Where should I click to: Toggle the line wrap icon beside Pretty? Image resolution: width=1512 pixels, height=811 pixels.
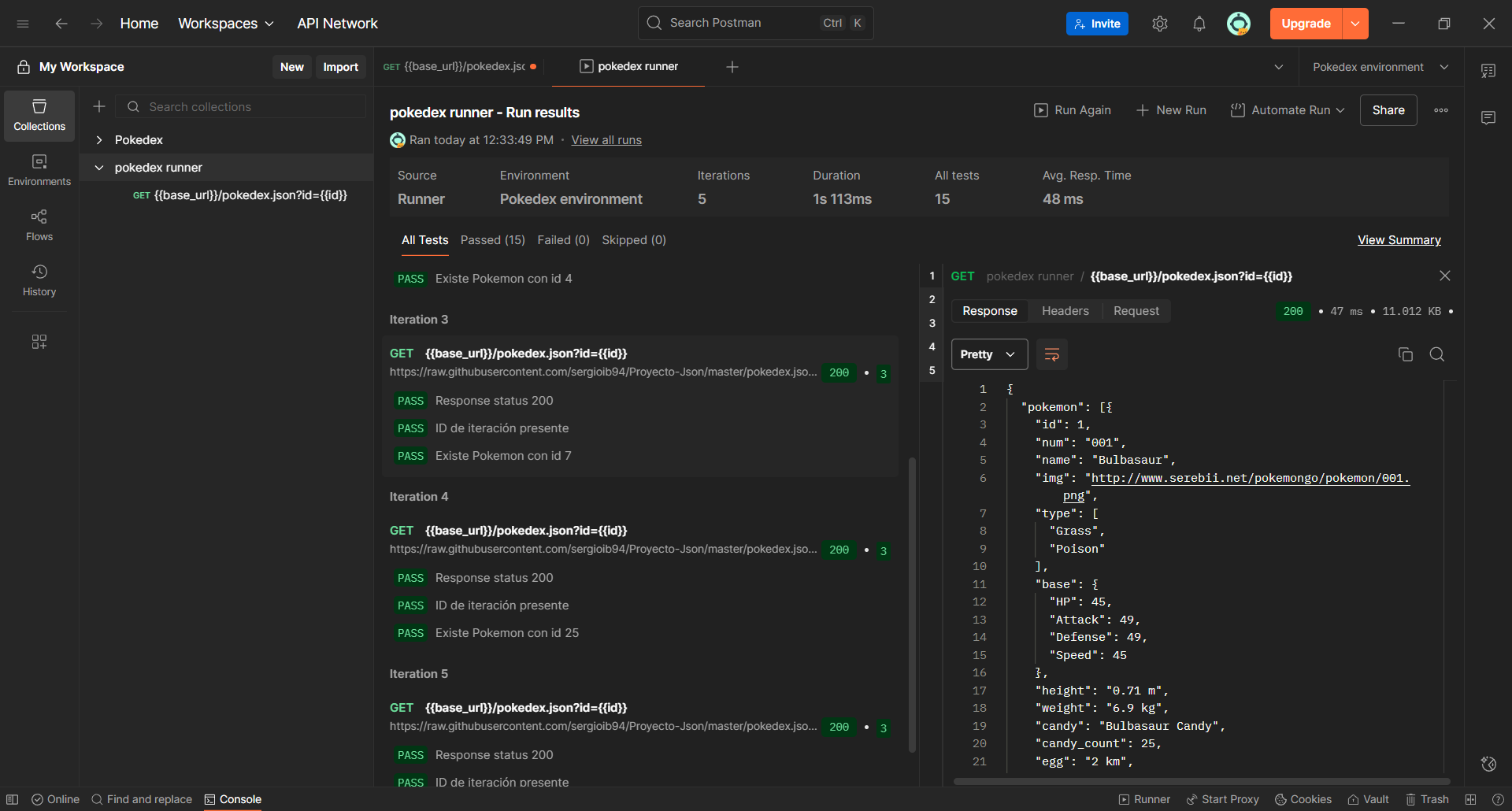(x=1051, y=354)
